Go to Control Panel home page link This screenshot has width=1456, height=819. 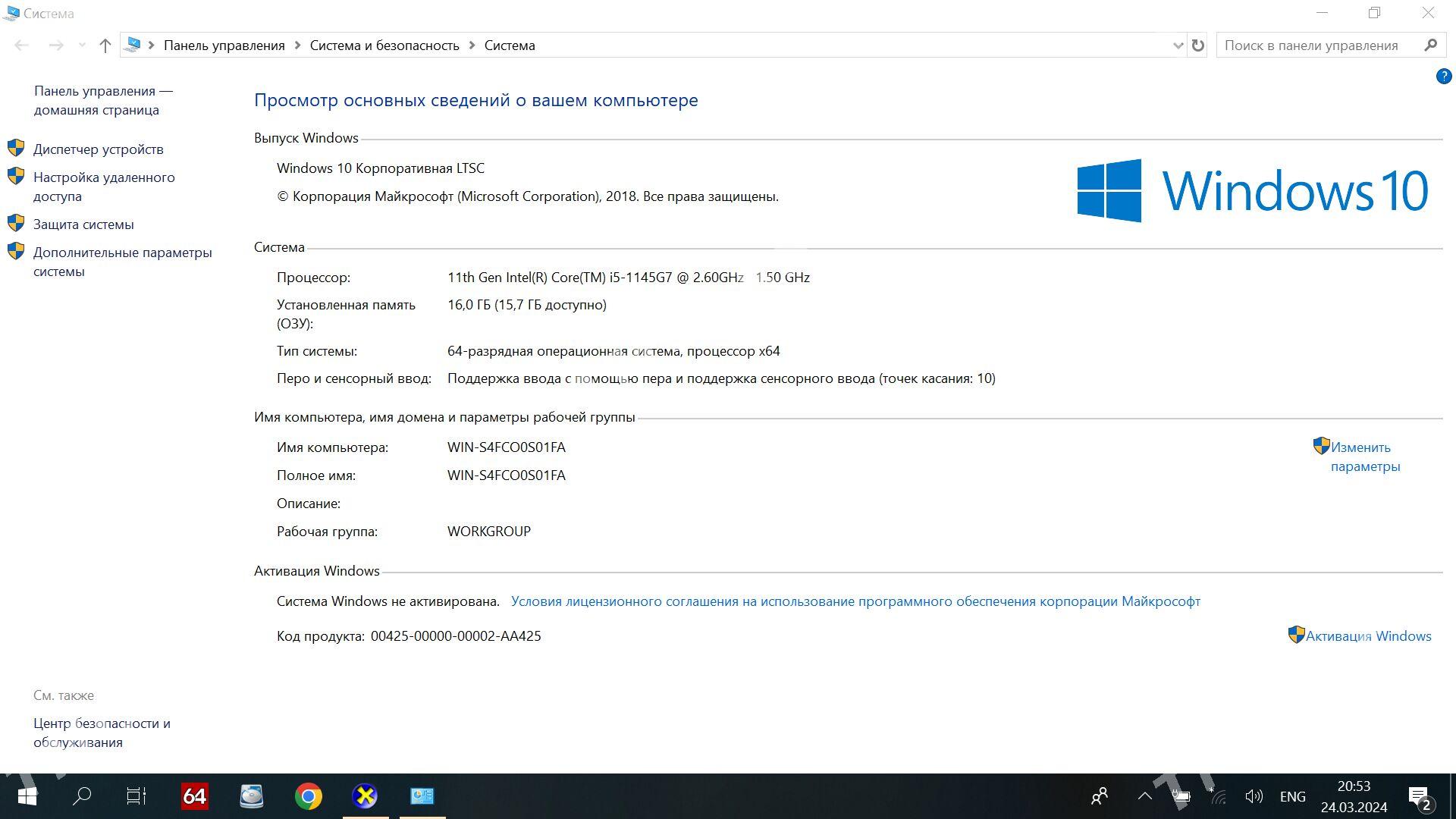click(x=103, y=100)
